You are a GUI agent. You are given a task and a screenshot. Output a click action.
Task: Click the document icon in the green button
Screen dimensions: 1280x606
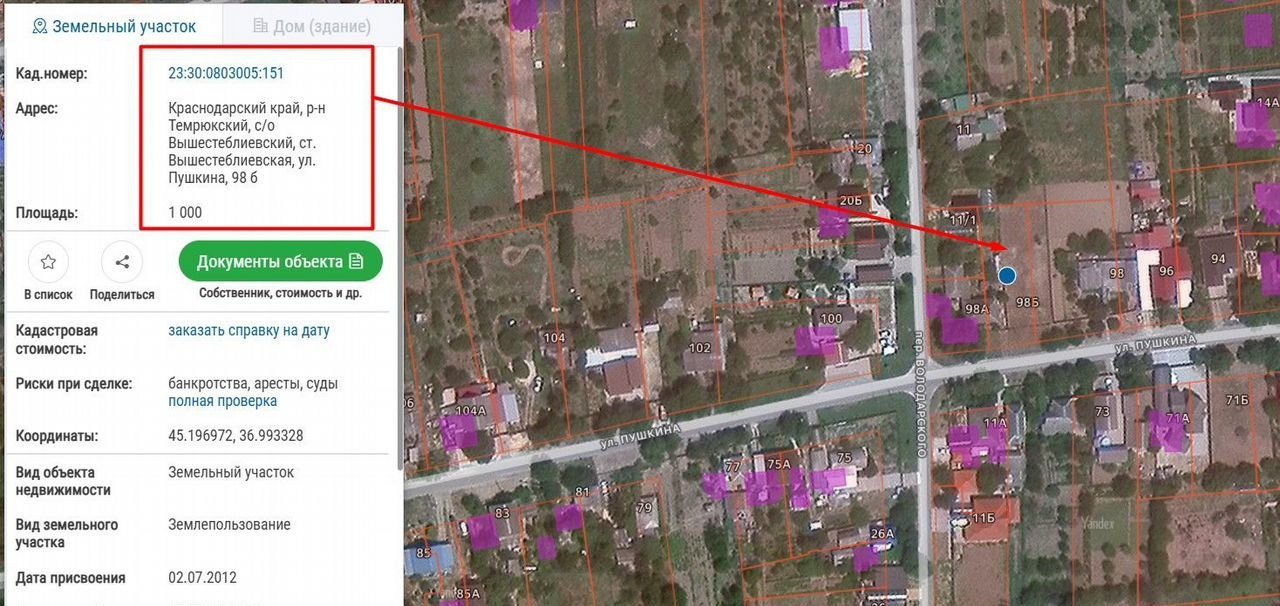tap(356, 262)
